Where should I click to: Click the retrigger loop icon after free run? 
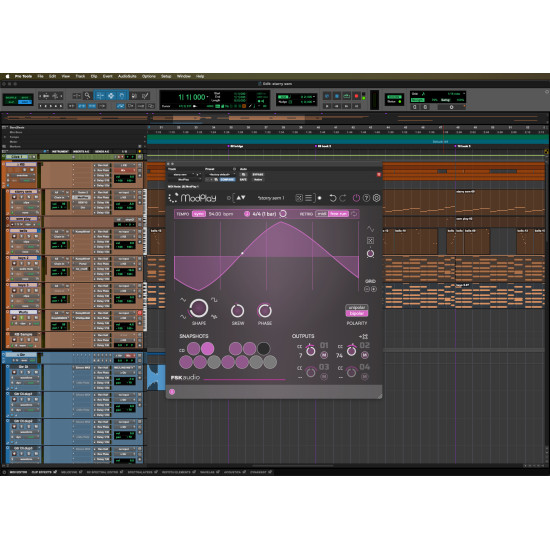354,214
